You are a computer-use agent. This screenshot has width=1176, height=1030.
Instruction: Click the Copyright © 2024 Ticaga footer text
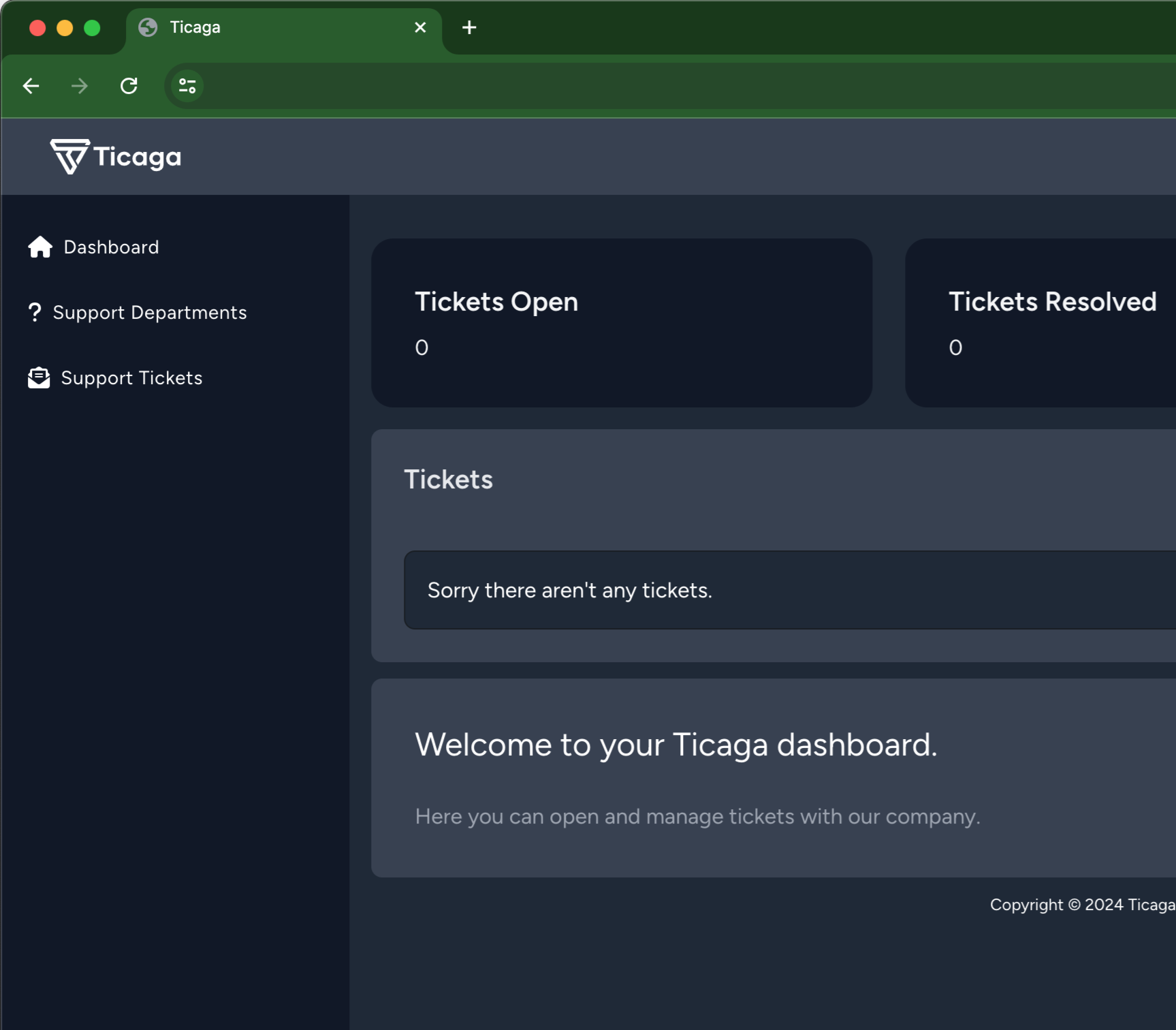tap(1083, 905)
